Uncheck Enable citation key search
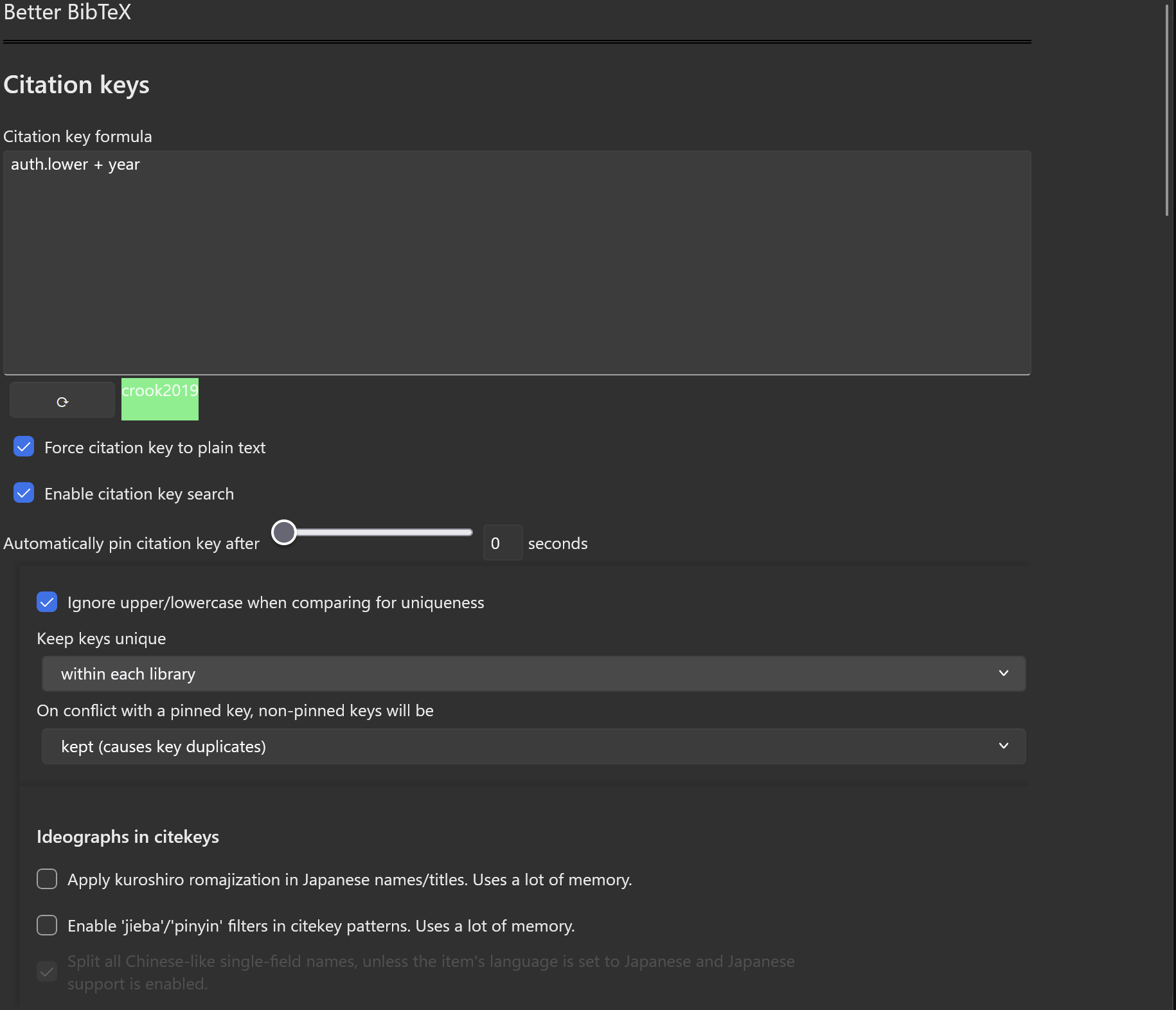Viewport: 1176px width, 1010px height. 24,493
